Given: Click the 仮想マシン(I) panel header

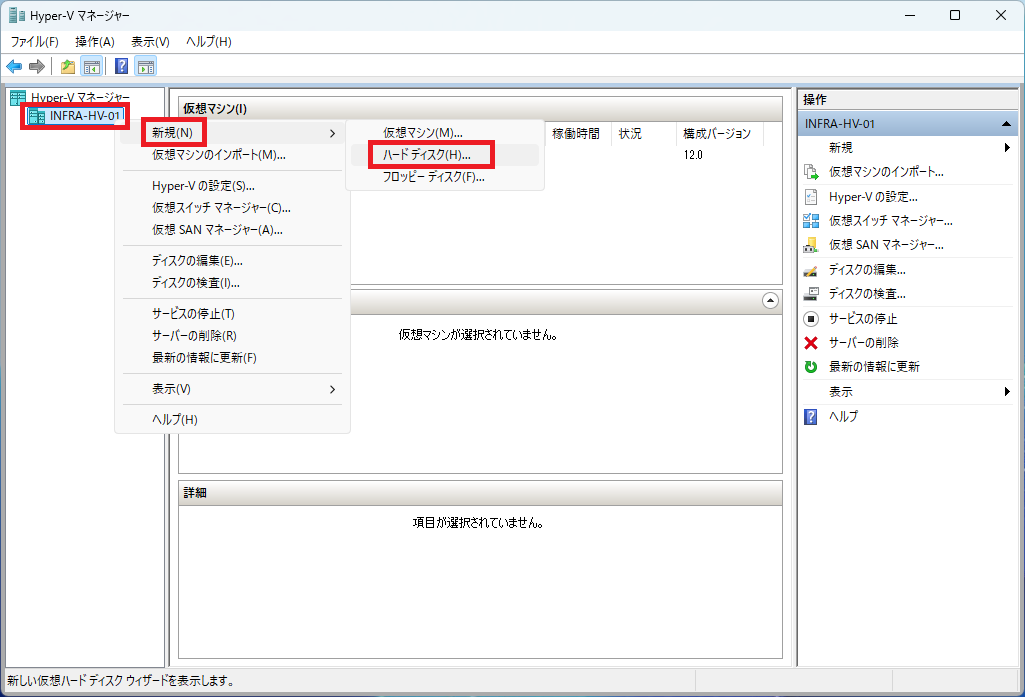Looking at the screenshot, I should tap(480, 109).
